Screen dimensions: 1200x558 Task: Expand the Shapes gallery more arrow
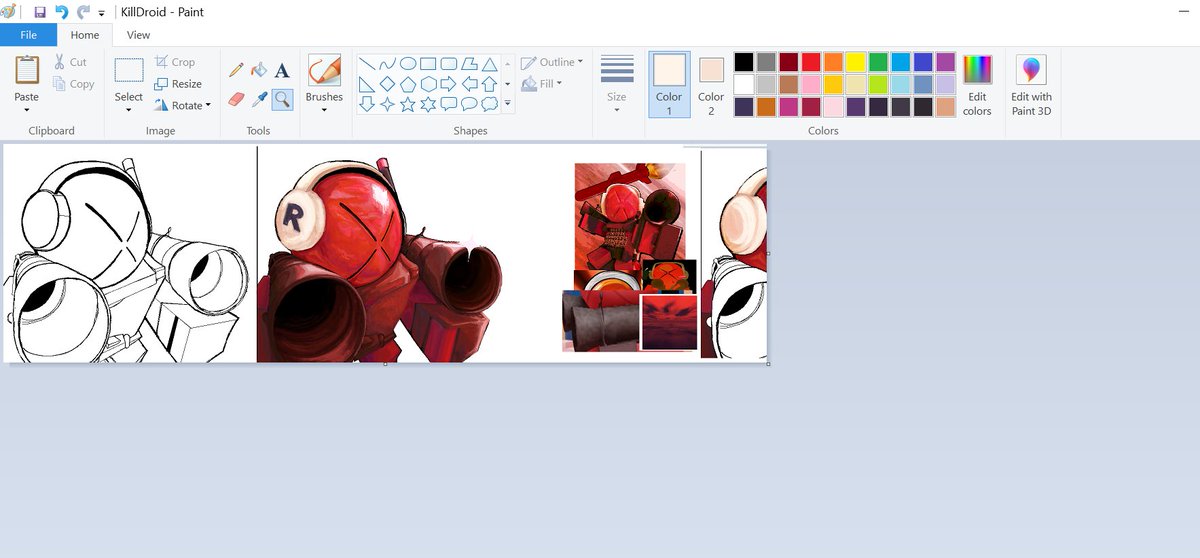pos(508,104)
